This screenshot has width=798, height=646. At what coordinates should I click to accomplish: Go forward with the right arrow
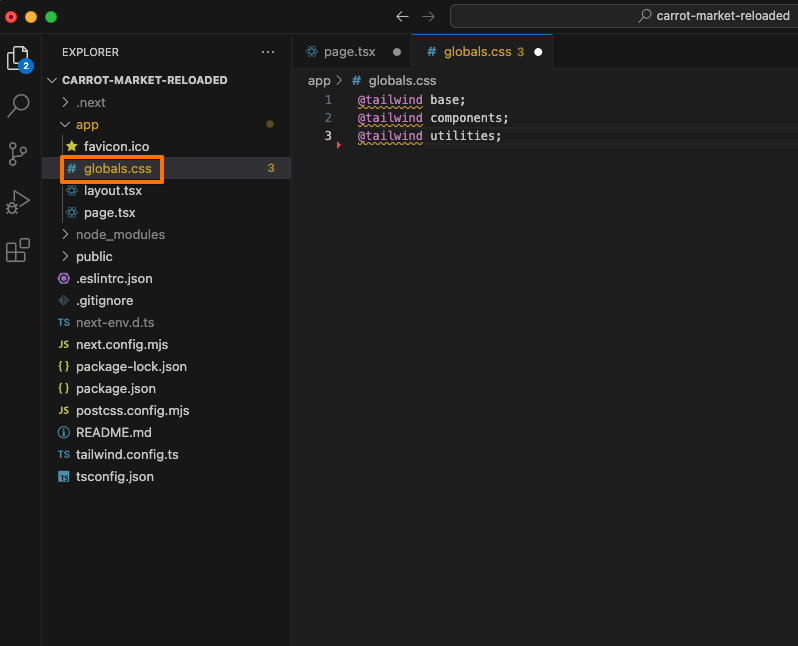[x=429, y=16]
